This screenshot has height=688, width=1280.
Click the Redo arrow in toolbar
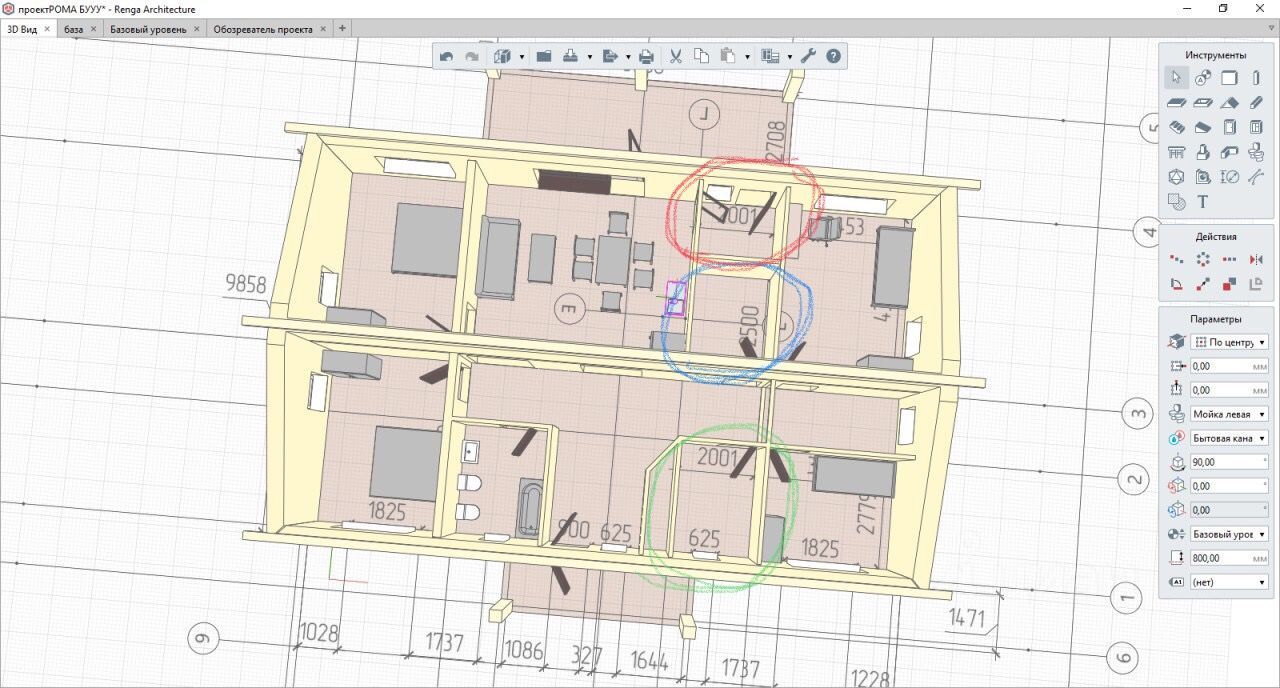pos(471,57)
